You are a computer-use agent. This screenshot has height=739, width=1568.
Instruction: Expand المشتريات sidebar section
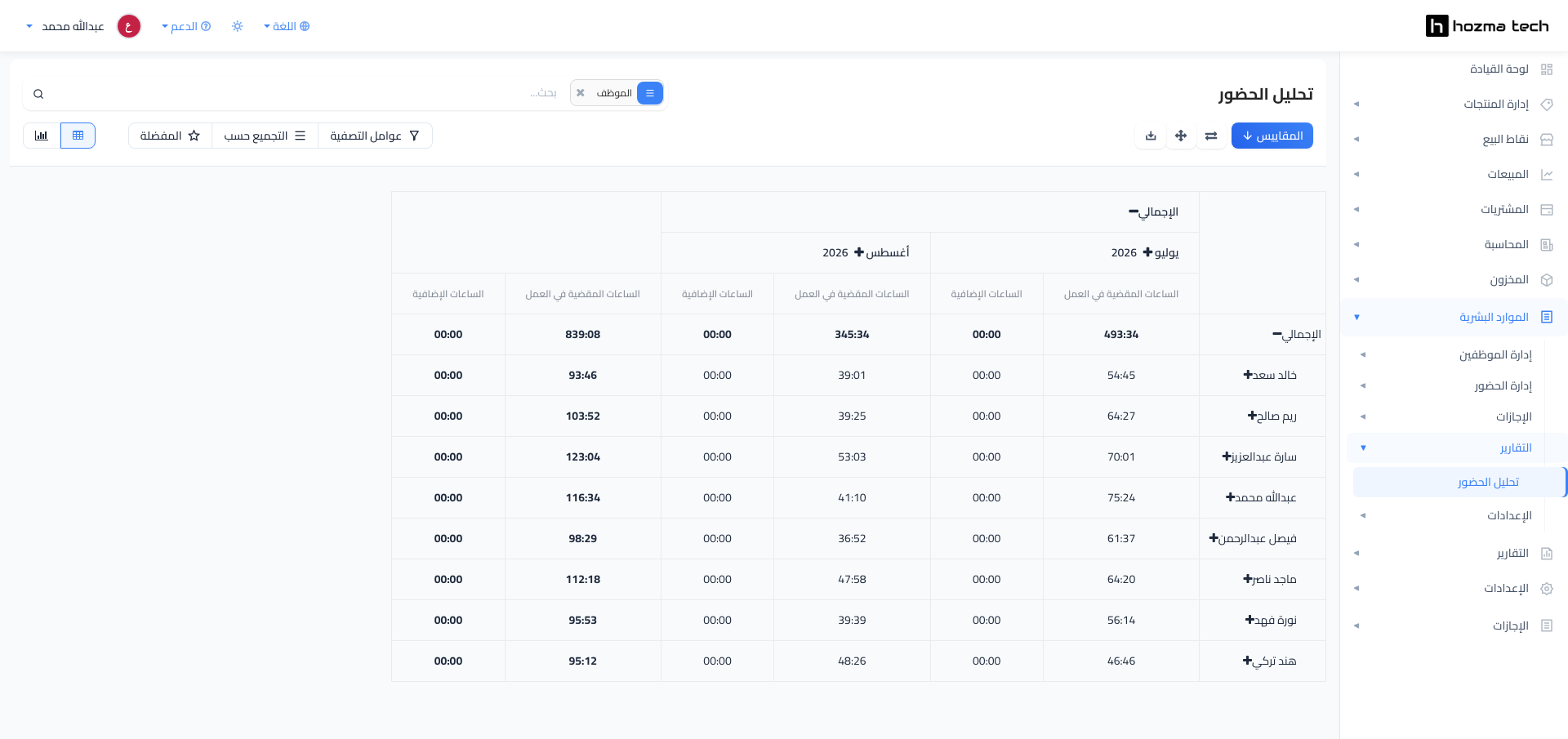(1454, 210)
